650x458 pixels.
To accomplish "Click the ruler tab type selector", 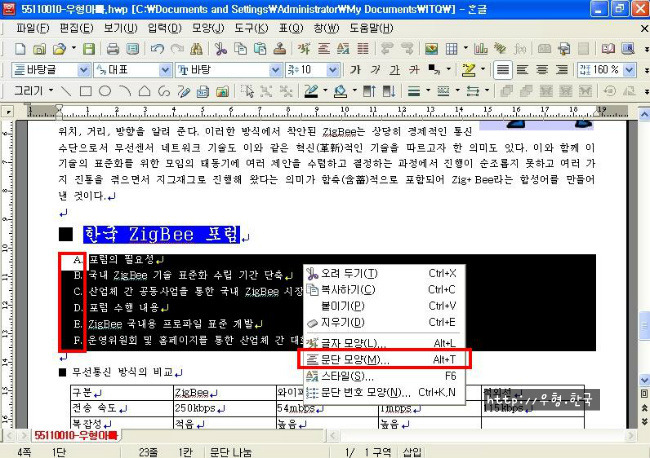I will (x=8, y=111).
